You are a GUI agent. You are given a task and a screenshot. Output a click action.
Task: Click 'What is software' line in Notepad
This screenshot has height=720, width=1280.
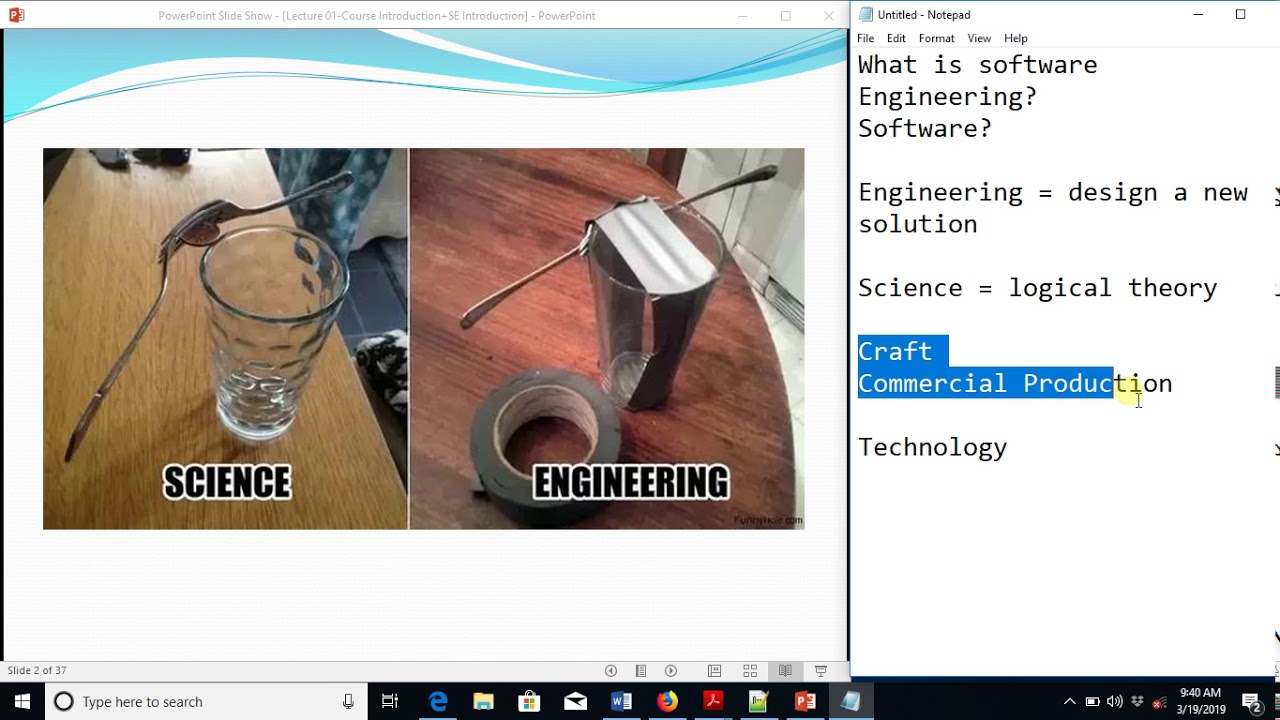pos(977,65)
